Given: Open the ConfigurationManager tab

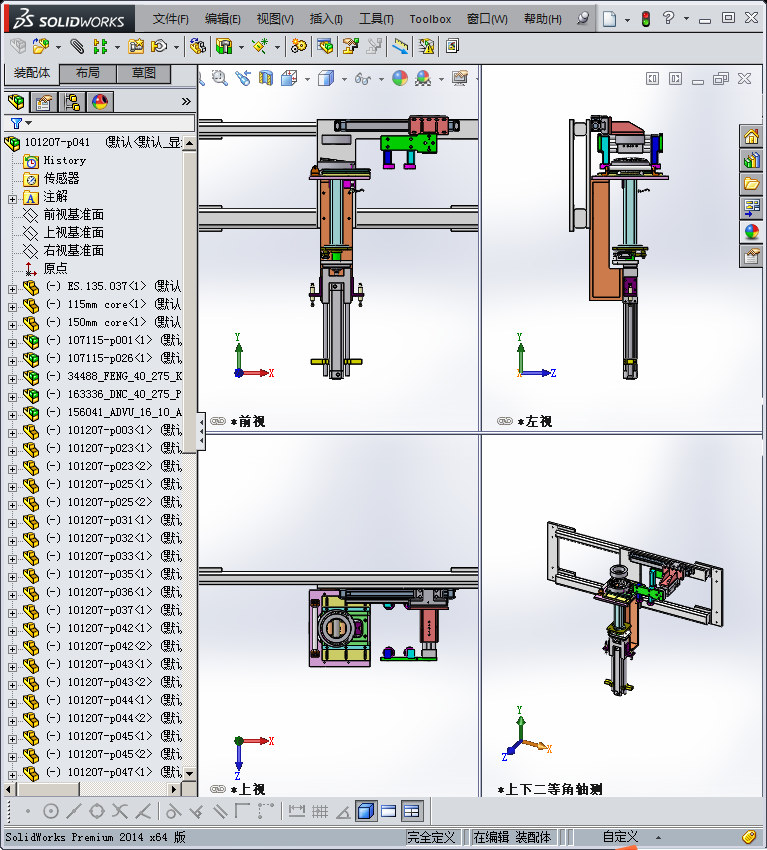Looking at the screenshot, I should 72,101.
